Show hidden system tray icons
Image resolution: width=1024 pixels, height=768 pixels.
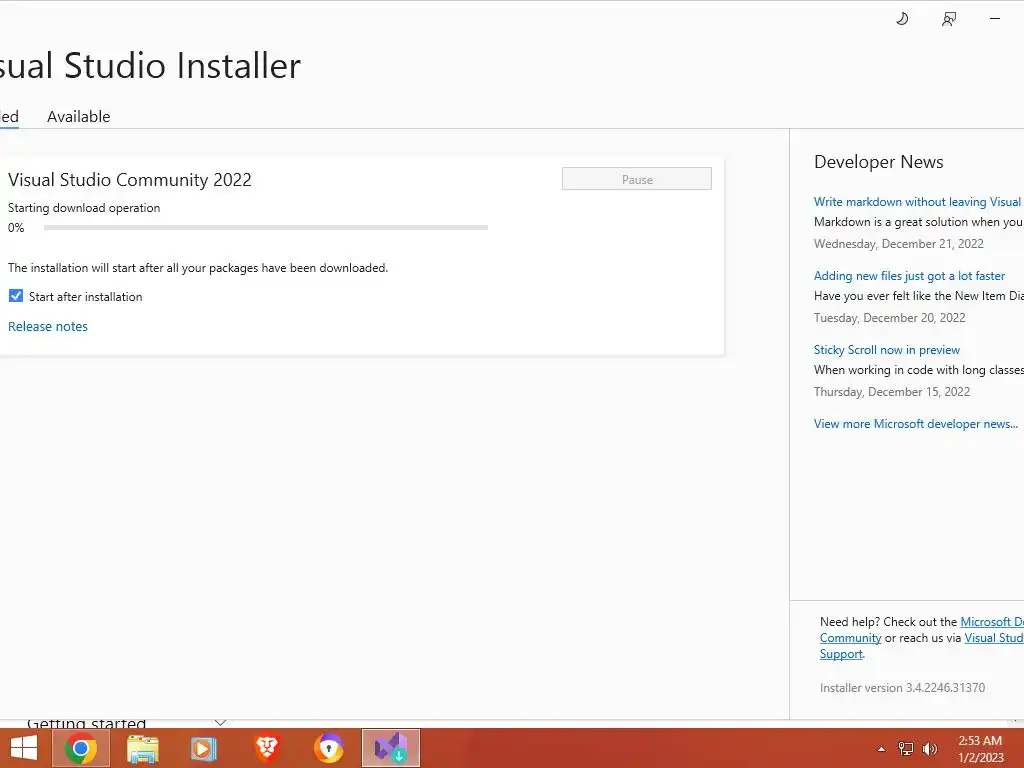click(x=881, y=749)
